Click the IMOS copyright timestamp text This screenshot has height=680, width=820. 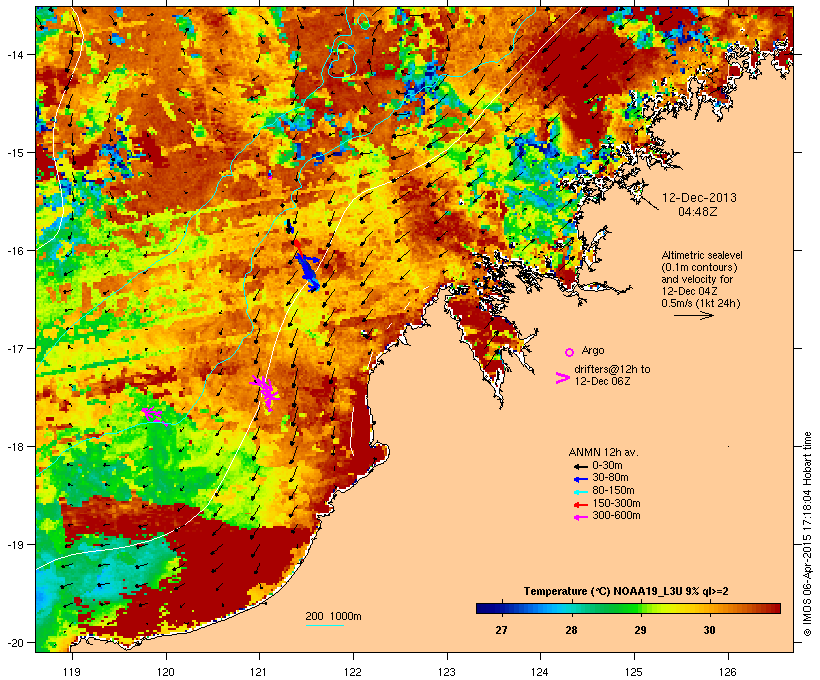click(x=807, y=534)
